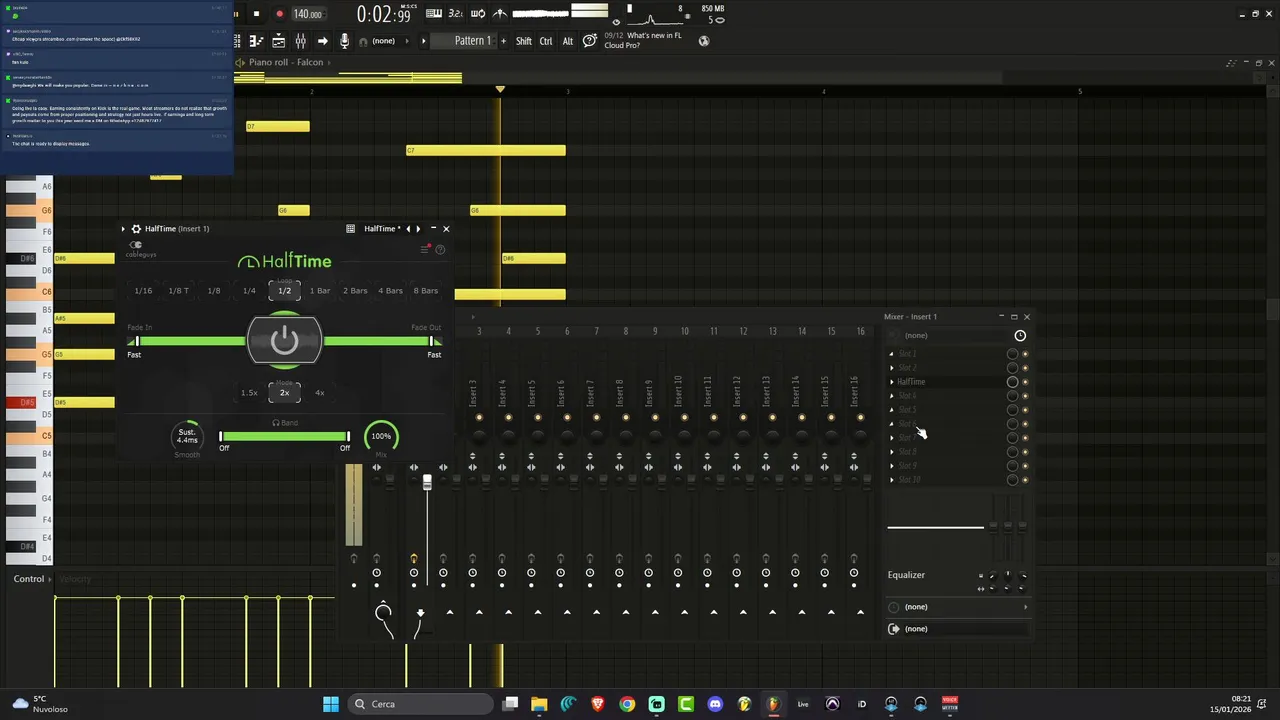Expand Slot 1 arrow in mixer

tap(892, 354)
